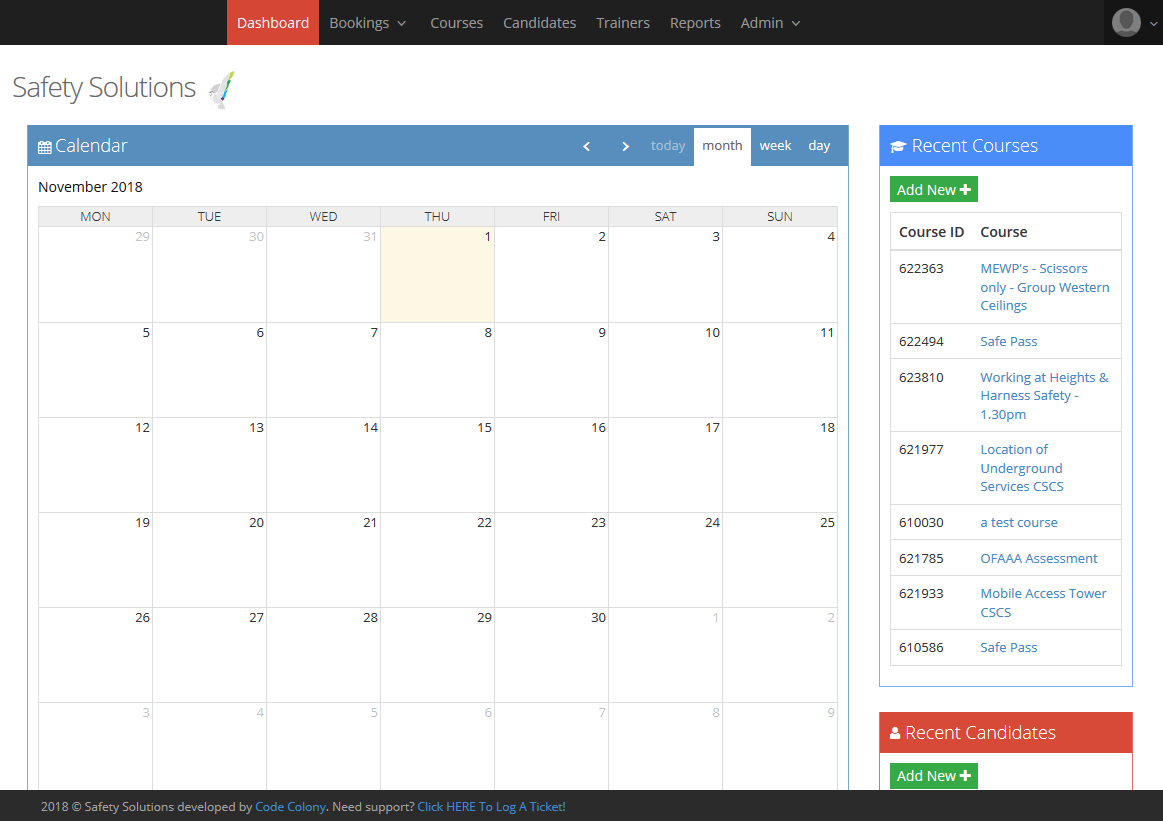Image resolution: width=1163 pixels, height=821 pixels.
Task: Click HERE To Log A Ticket link
Action: coord(491,806)
